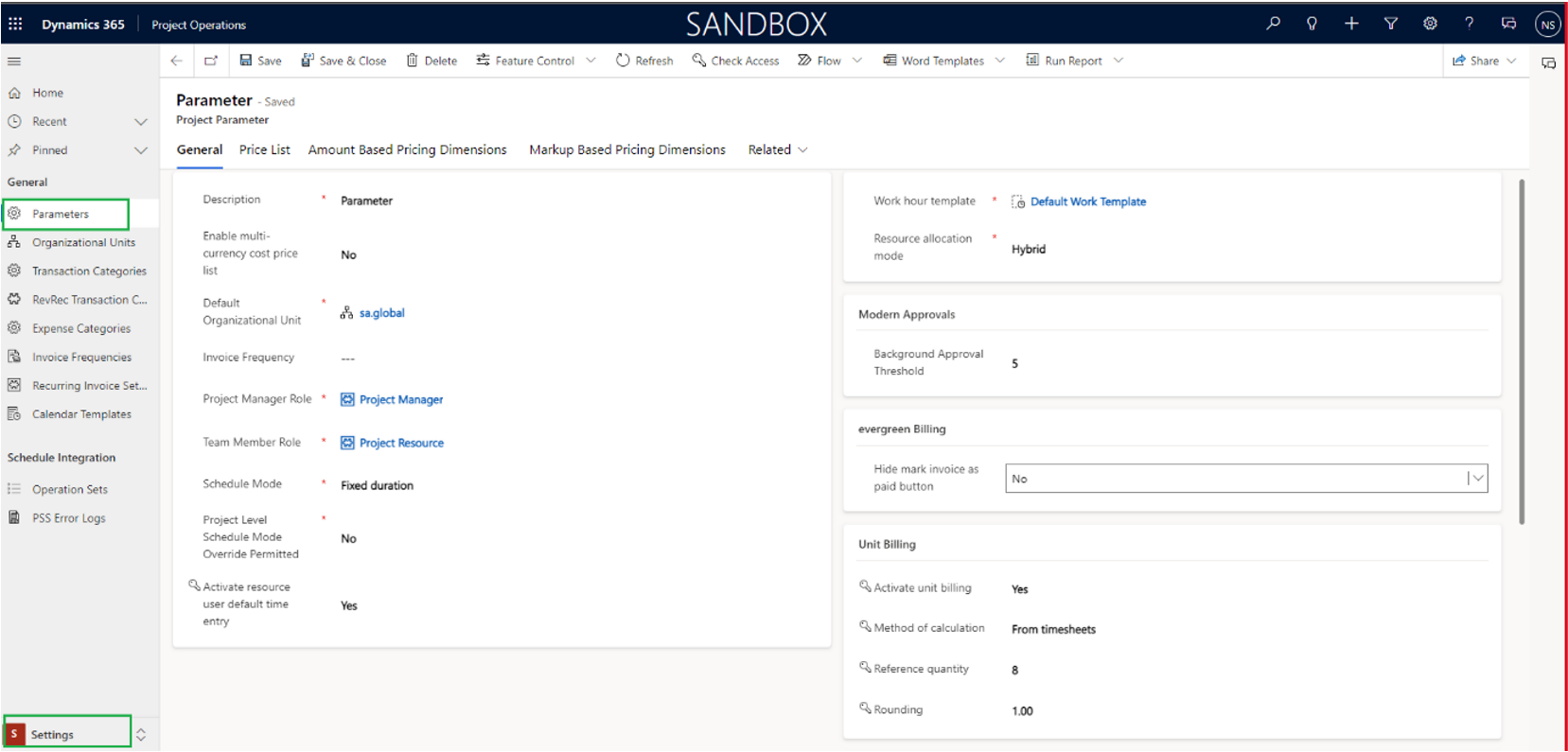Open the Related tab dropdown
This screenshot has height=752, width=1568.
[x=778, y=149]
